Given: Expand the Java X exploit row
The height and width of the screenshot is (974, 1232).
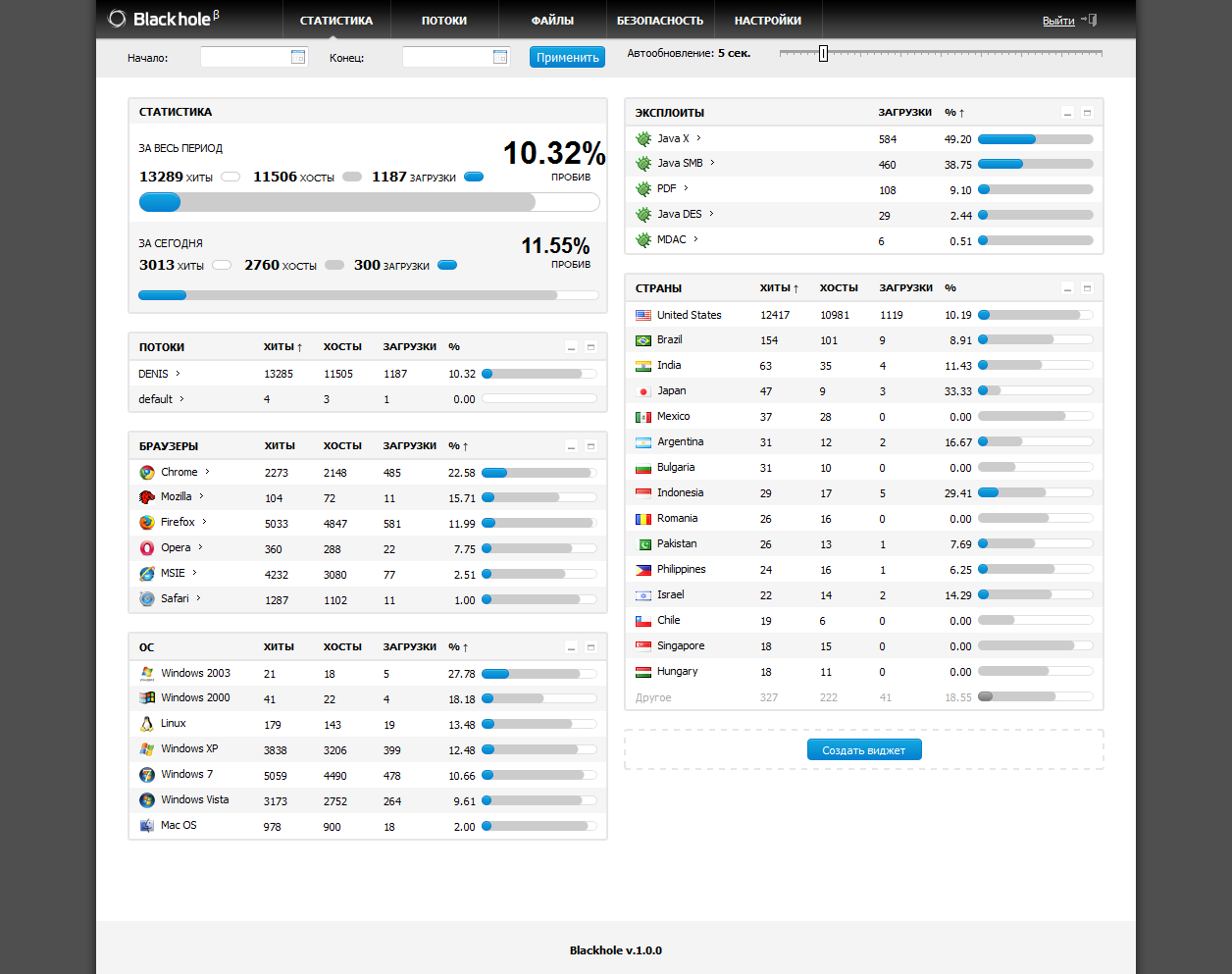Looking at the screenshot, I should [x=698, y=138].
